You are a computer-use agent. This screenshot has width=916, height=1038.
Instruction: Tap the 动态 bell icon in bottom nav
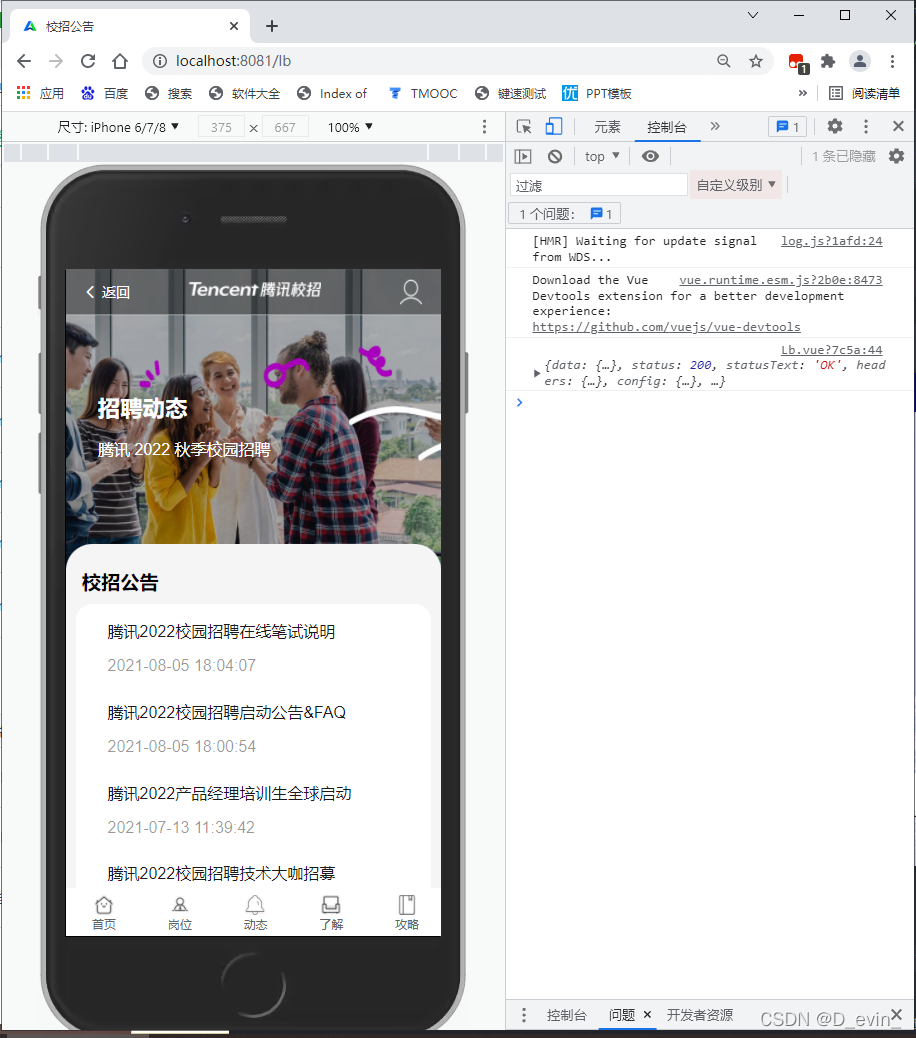(x=255, y=913)
